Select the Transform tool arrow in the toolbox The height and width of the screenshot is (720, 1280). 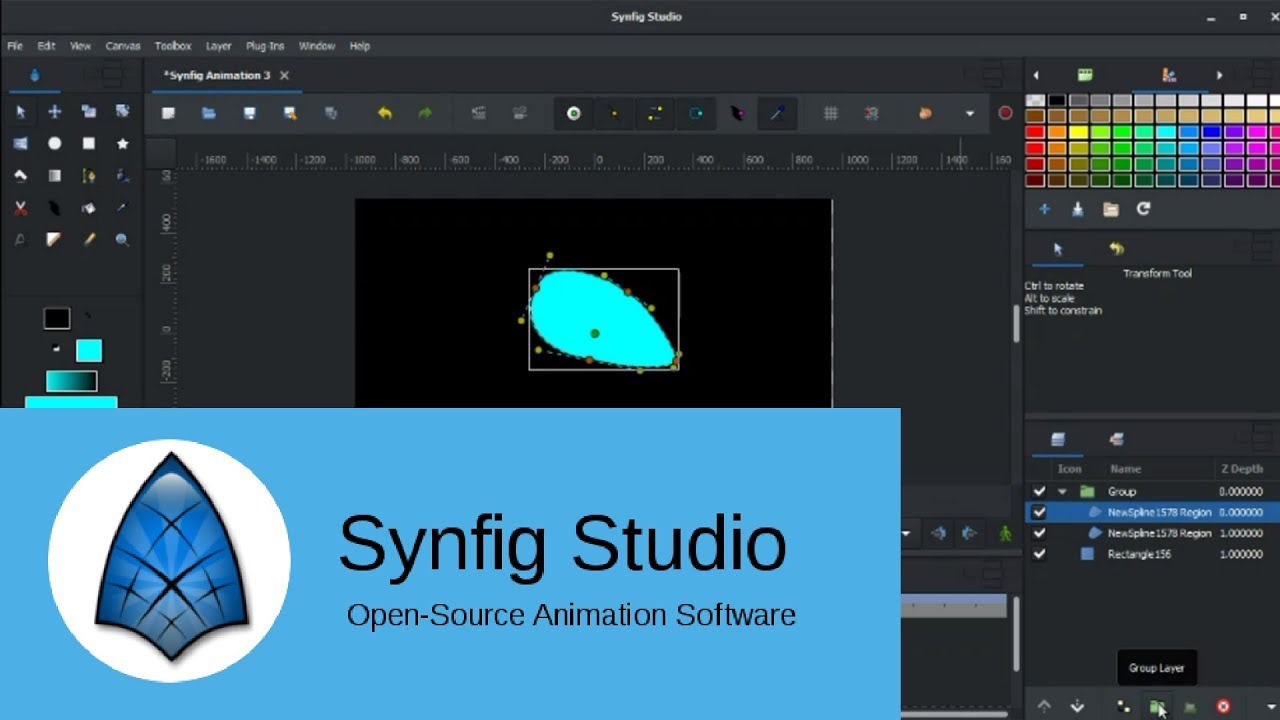(x=20, y=112)
